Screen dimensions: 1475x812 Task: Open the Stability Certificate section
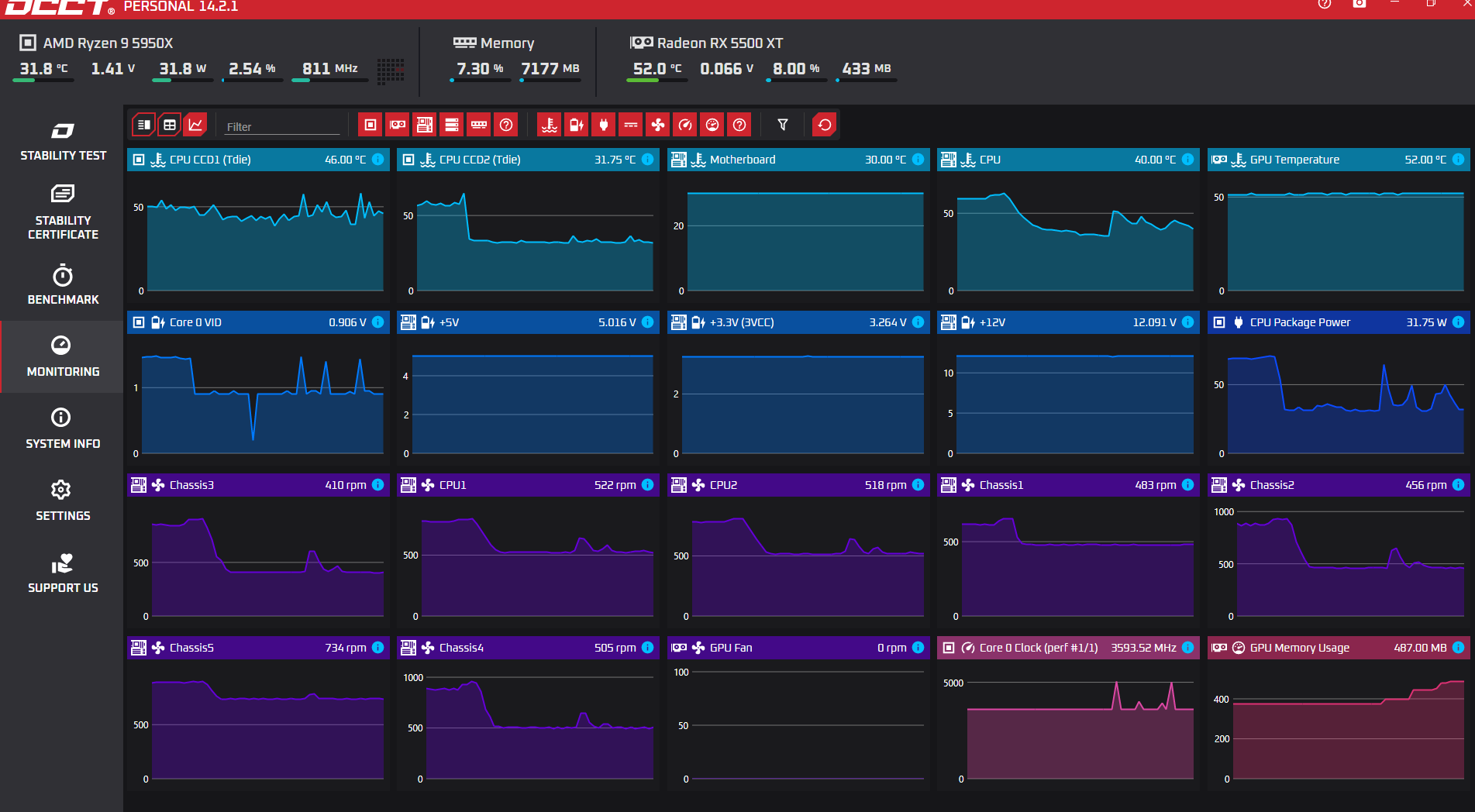pyautogui.click(x=63, y=212)
